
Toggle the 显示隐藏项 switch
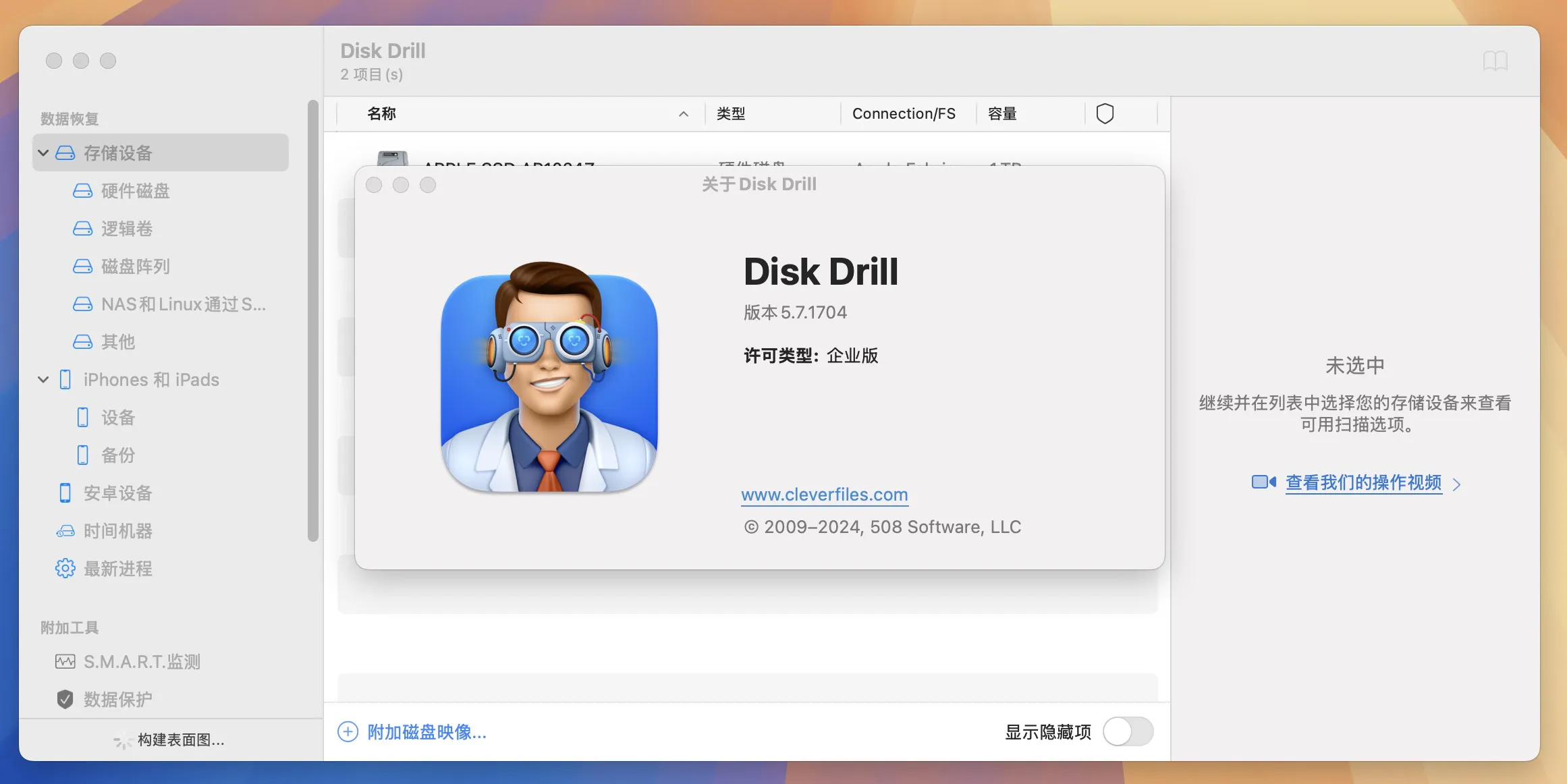tap(1128, 732)
